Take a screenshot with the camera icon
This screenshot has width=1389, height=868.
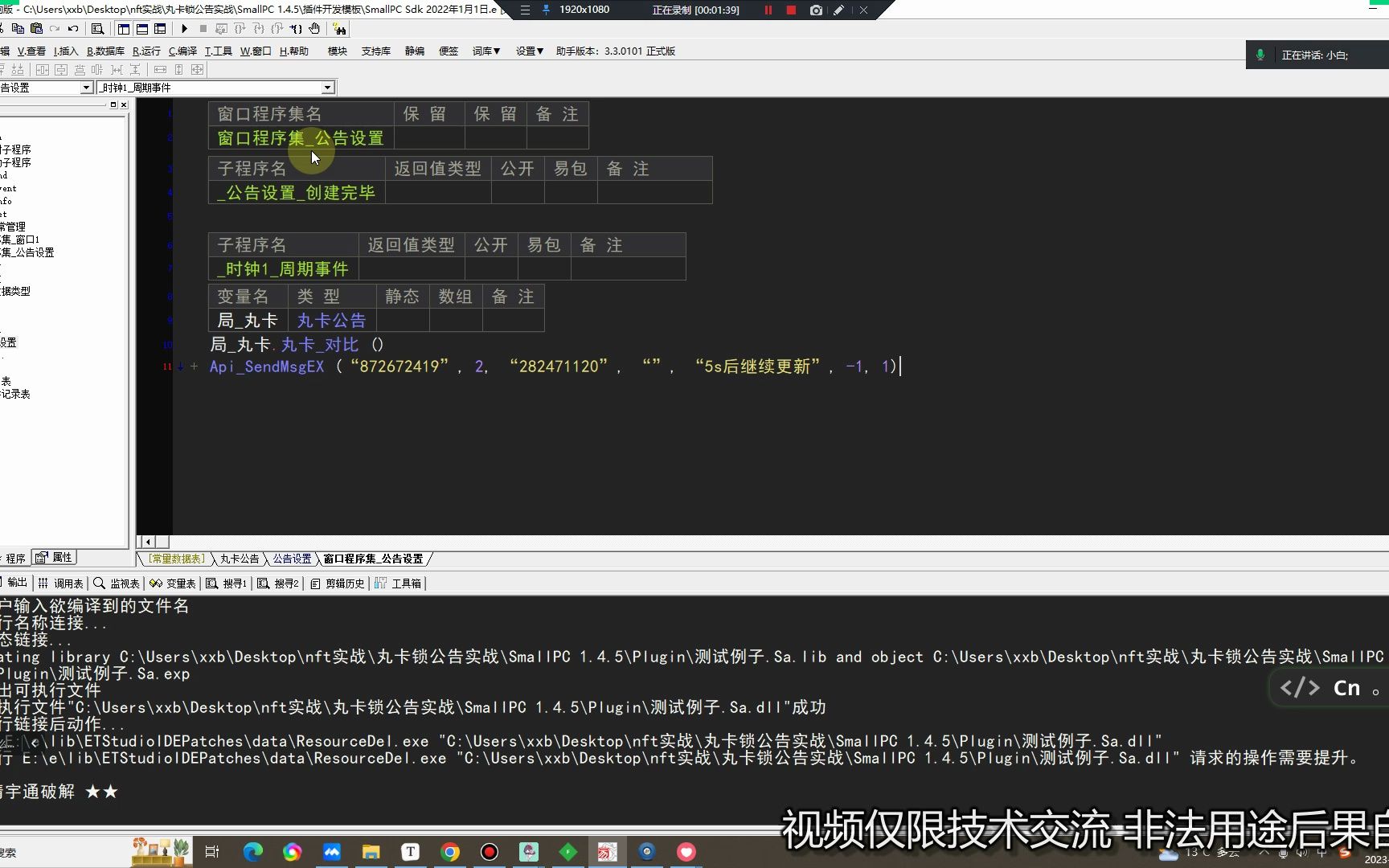[x=816, y=10]
